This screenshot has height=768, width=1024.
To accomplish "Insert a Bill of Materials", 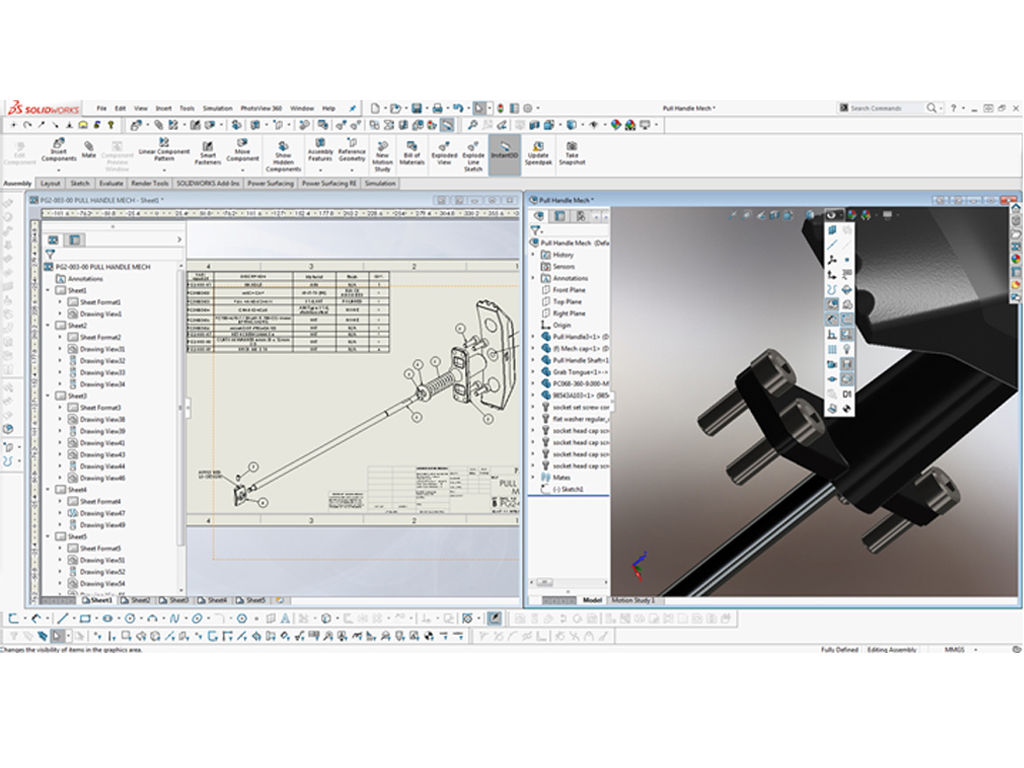I will pyautogui.click(x=411, y=154).
